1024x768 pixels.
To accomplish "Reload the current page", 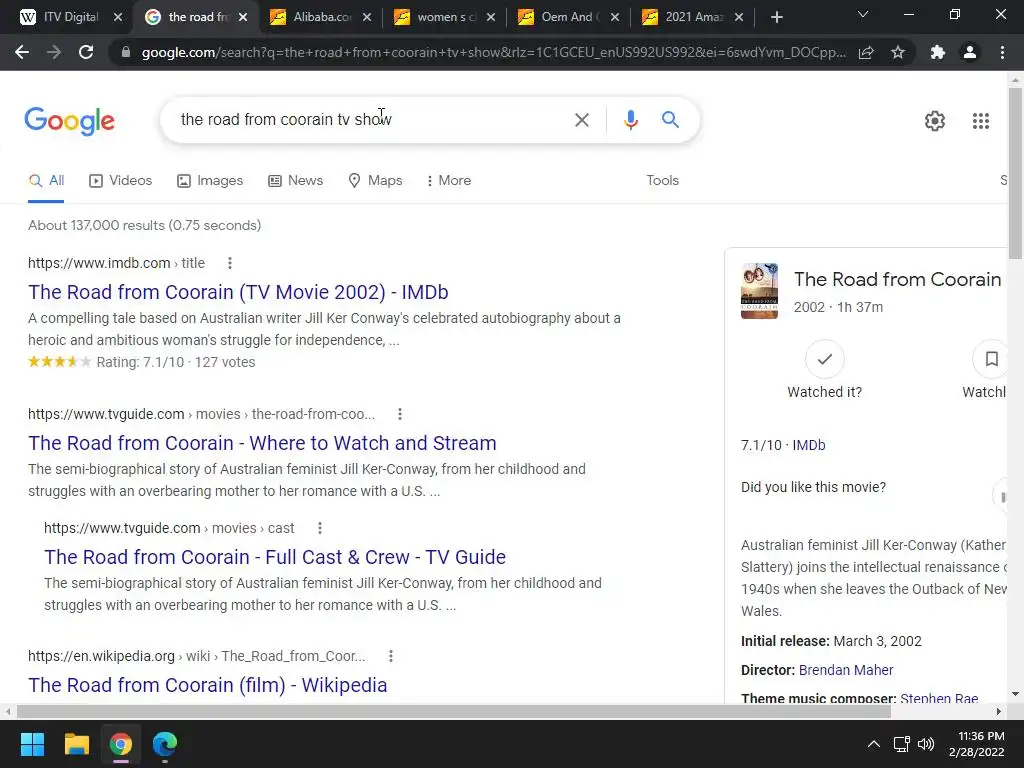I will tap(86, 52).
